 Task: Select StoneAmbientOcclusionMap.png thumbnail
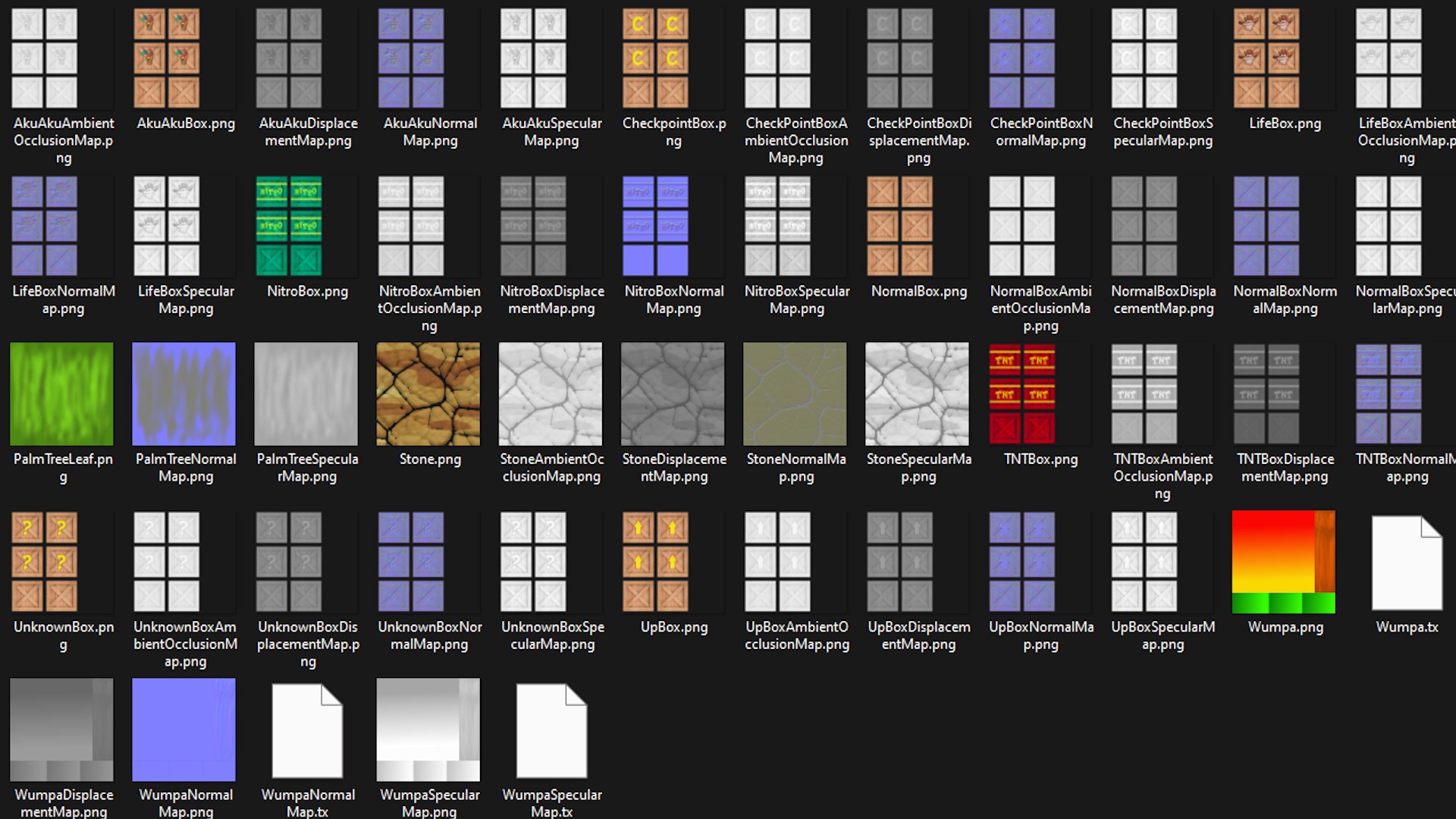coord(551,394)
